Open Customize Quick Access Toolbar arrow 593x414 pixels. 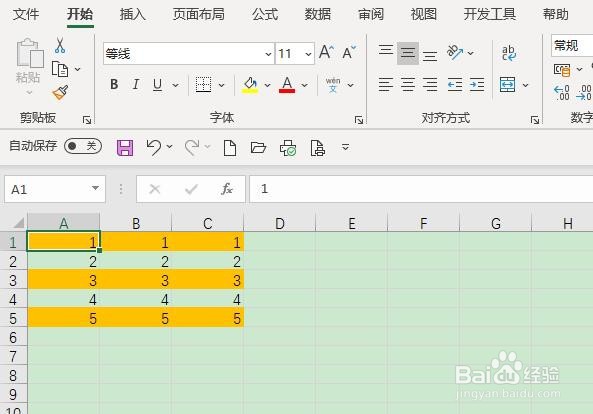(x=345, y=147)
